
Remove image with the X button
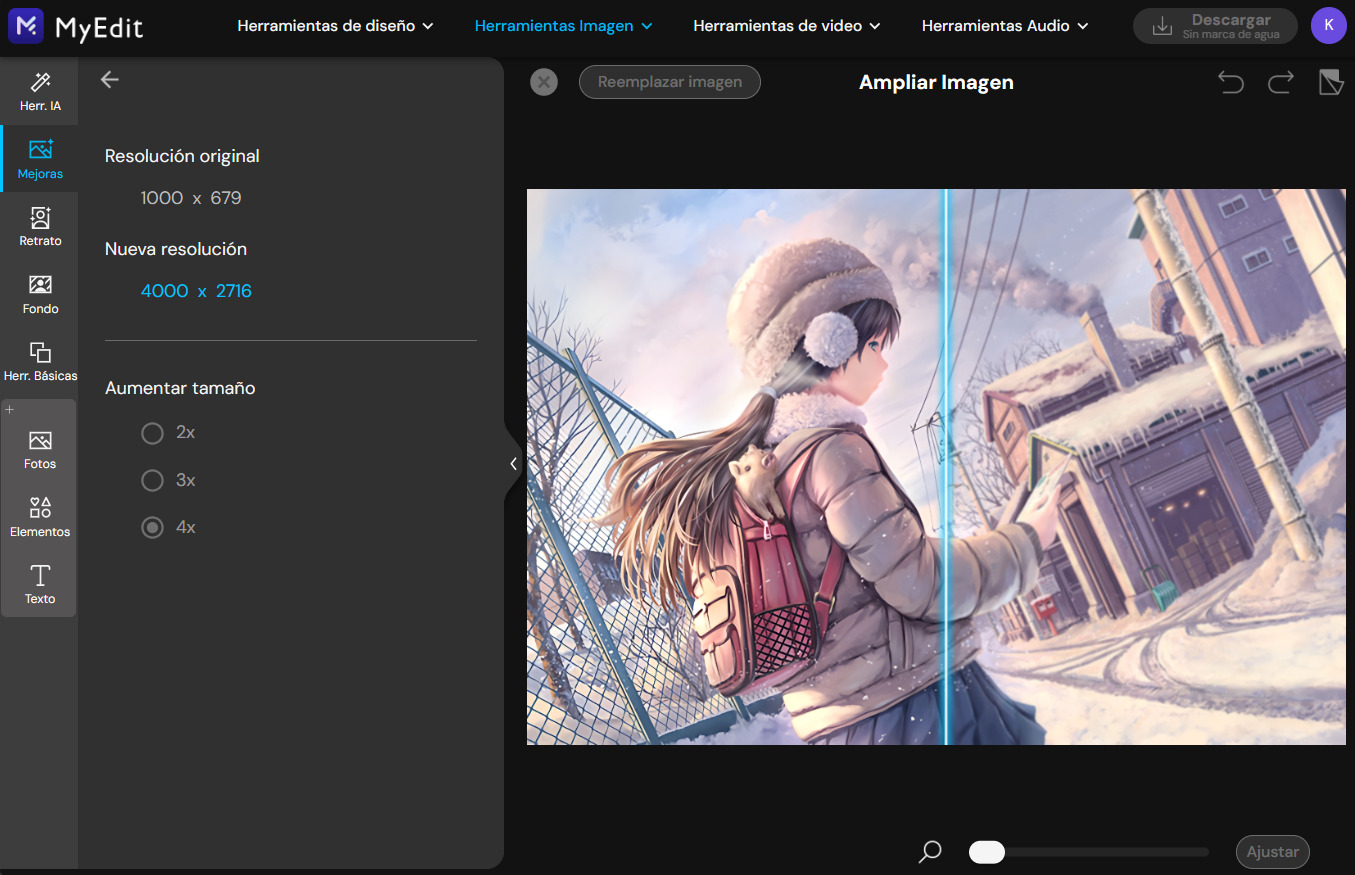tap(544, 82)
